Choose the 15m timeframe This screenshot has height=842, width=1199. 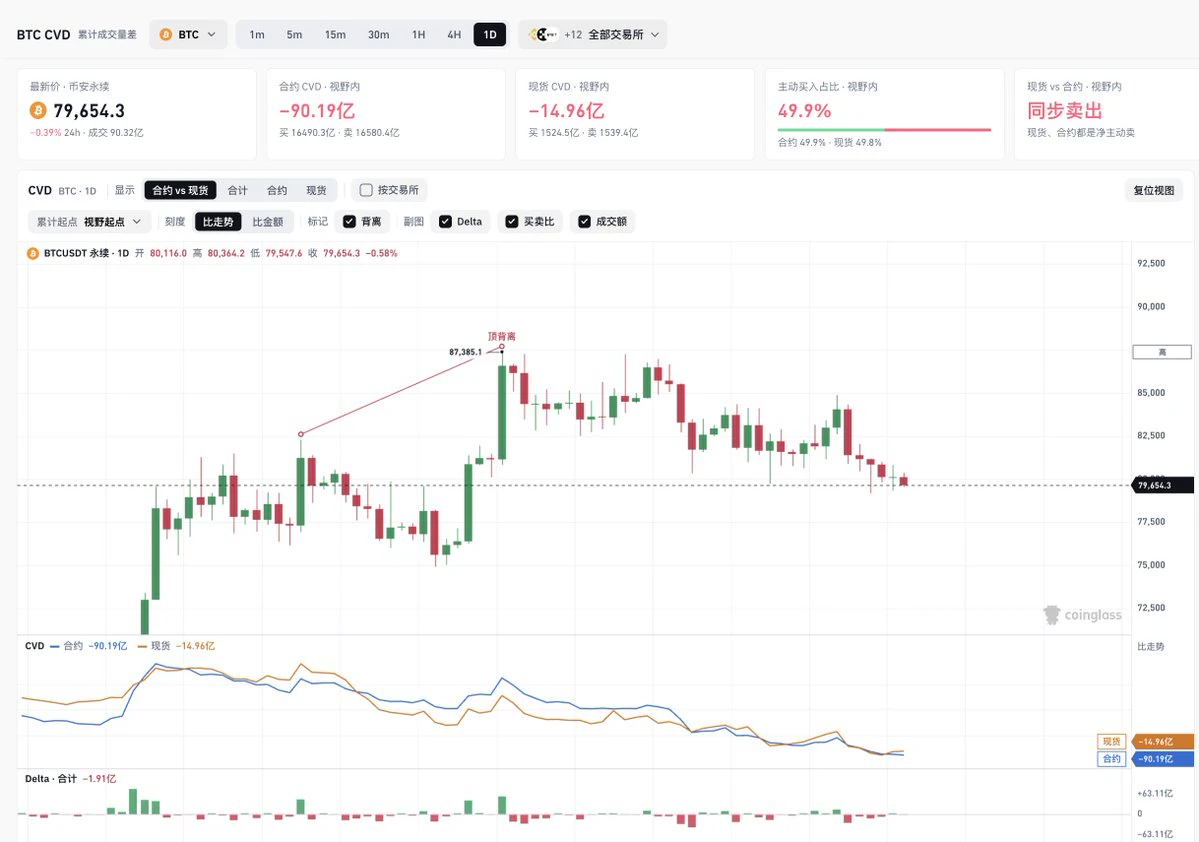coord(335,34)
